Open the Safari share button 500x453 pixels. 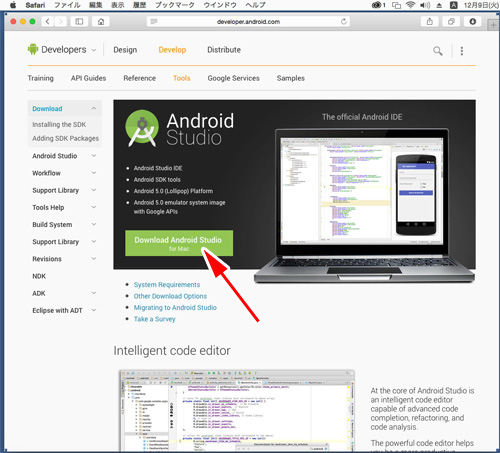[430, 22]
